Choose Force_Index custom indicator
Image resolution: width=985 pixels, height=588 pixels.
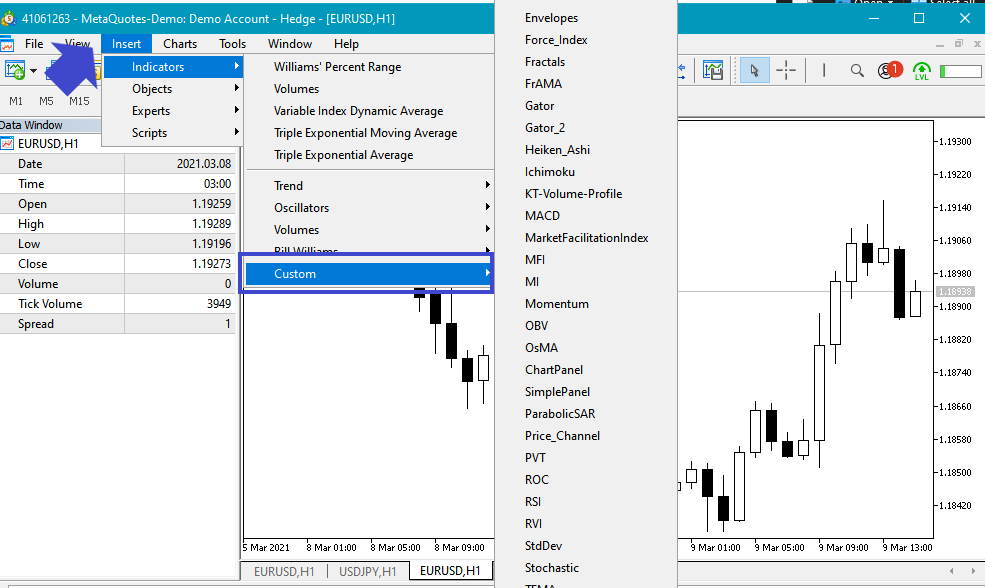pos(556,40)
